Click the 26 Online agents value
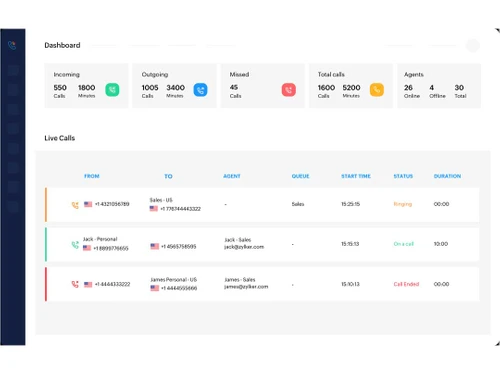 408,88
